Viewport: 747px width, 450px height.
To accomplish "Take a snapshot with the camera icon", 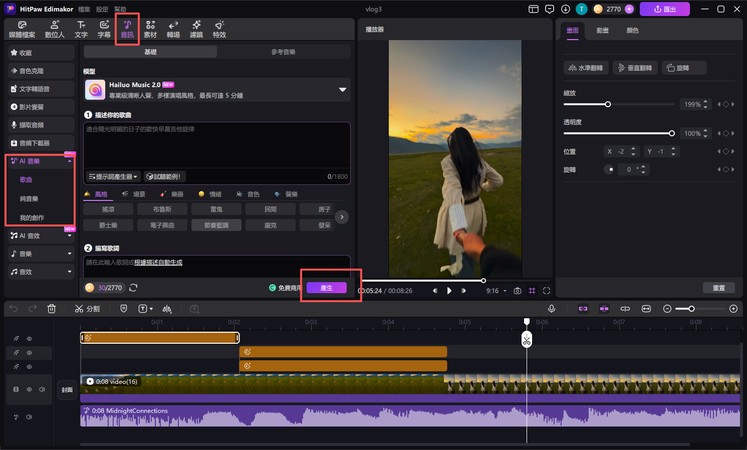I will coord(517,291).
